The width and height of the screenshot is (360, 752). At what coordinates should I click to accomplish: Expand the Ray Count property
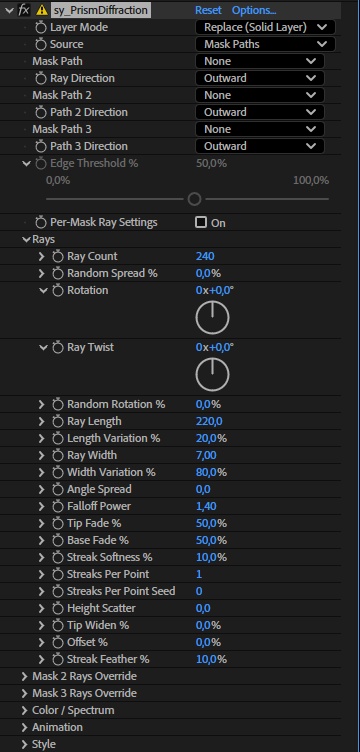tap(42, 256)
